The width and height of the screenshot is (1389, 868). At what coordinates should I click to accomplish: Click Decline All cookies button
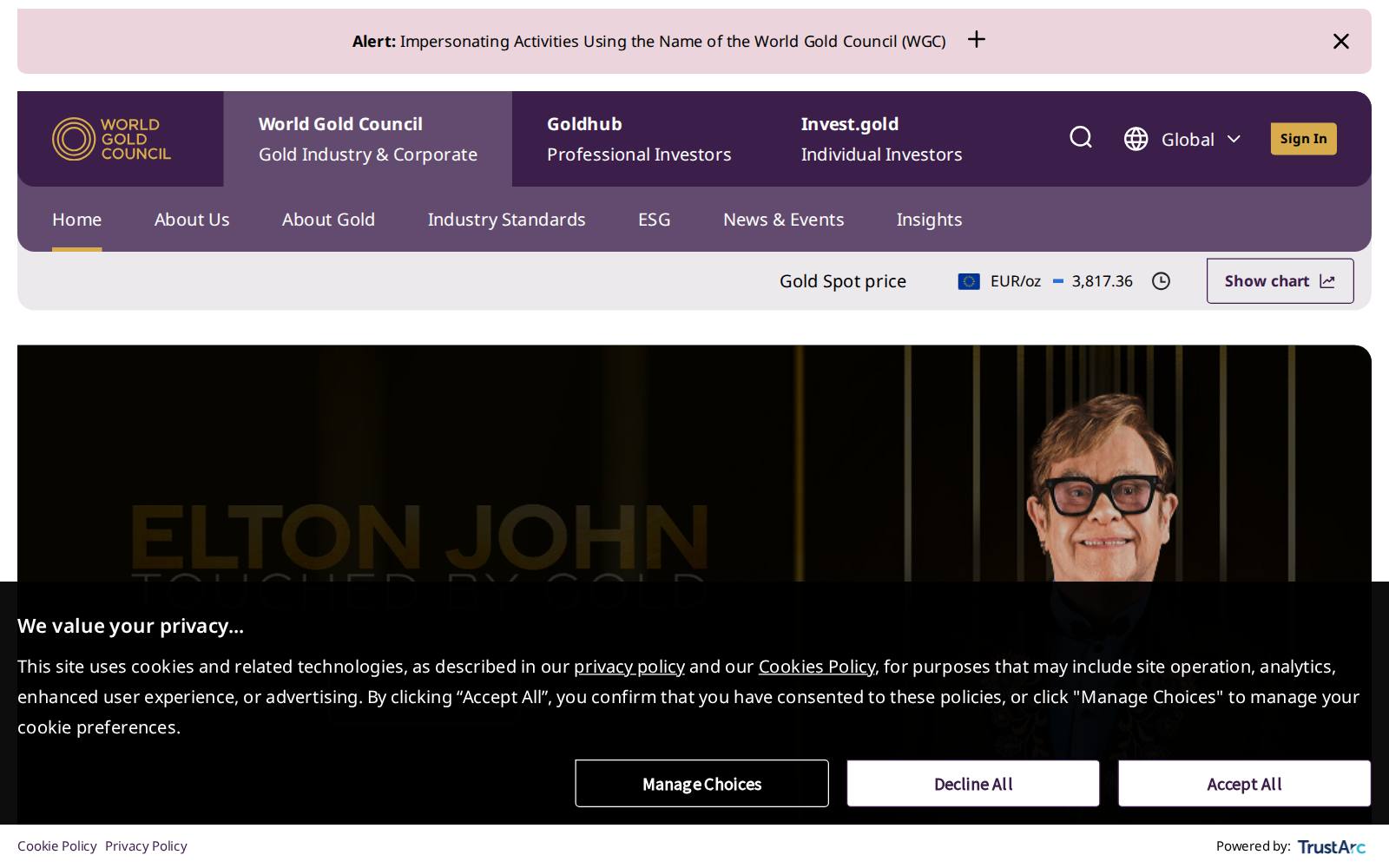click(973, 784)
